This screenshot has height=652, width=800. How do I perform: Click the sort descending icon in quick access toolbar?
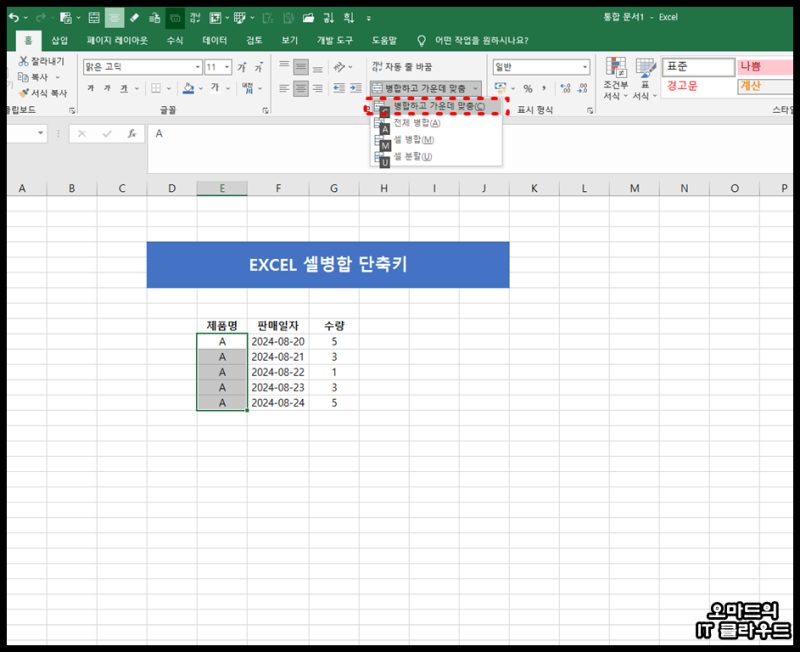(x=348, y=18)
